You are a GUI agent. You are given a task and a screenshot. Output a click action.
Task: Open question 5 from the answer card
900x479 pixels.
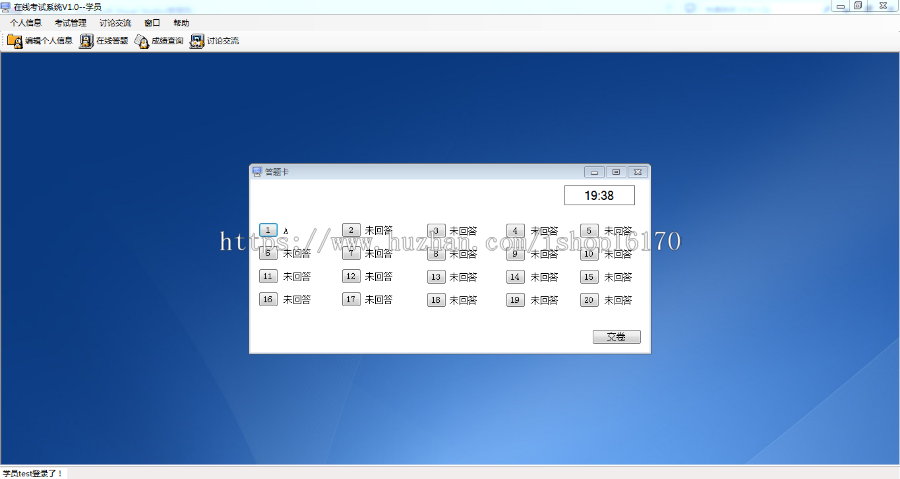(589, 231)
